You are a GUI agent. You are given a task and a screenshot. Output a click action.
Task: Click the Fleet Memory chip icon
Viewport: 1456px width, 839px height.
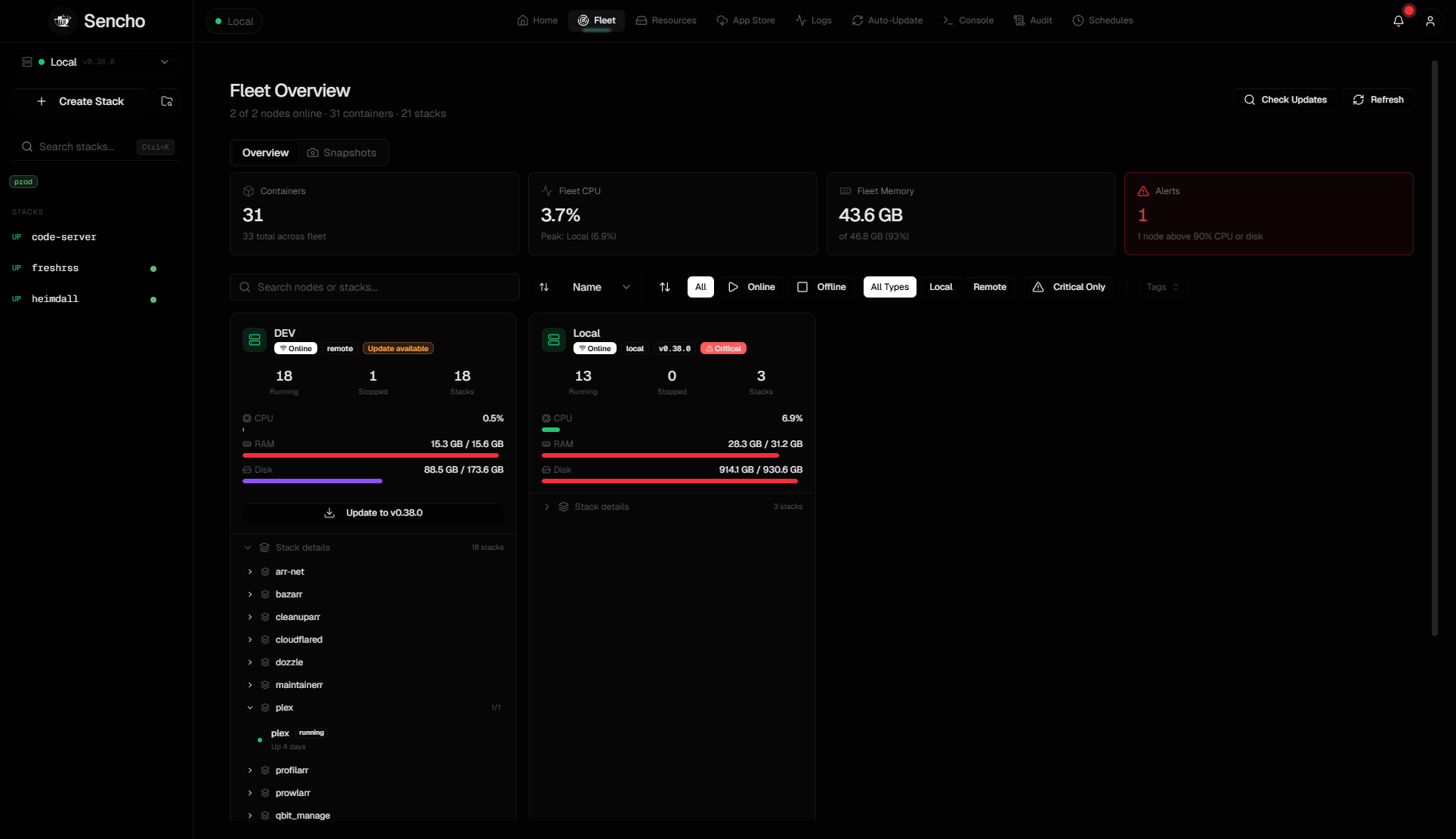tap(845, 191)
